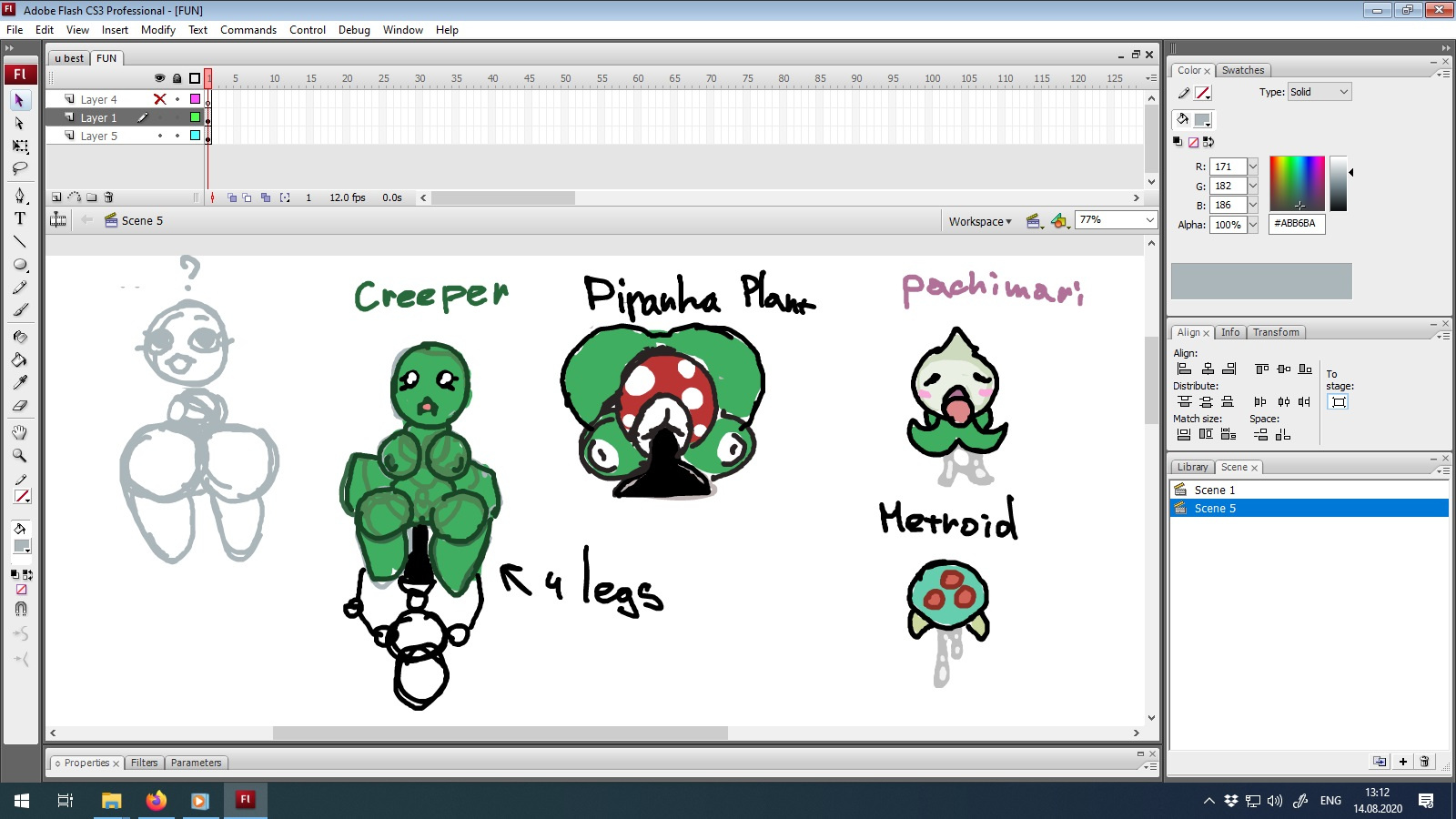Click Align top edge icon
Image resolution: width=1456 pixels, height=819 pixels.
[1262, 369]
